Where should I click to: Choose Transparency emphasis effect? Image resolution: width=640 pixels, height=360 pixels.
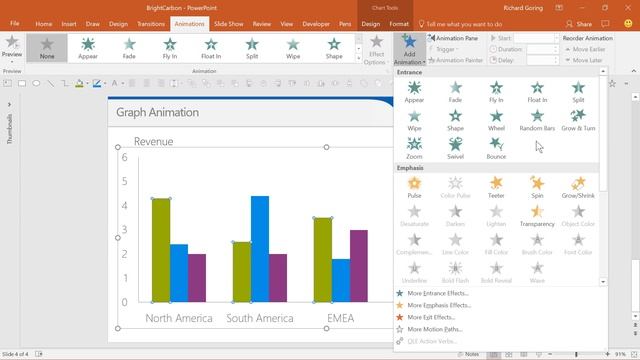[537, 216]
